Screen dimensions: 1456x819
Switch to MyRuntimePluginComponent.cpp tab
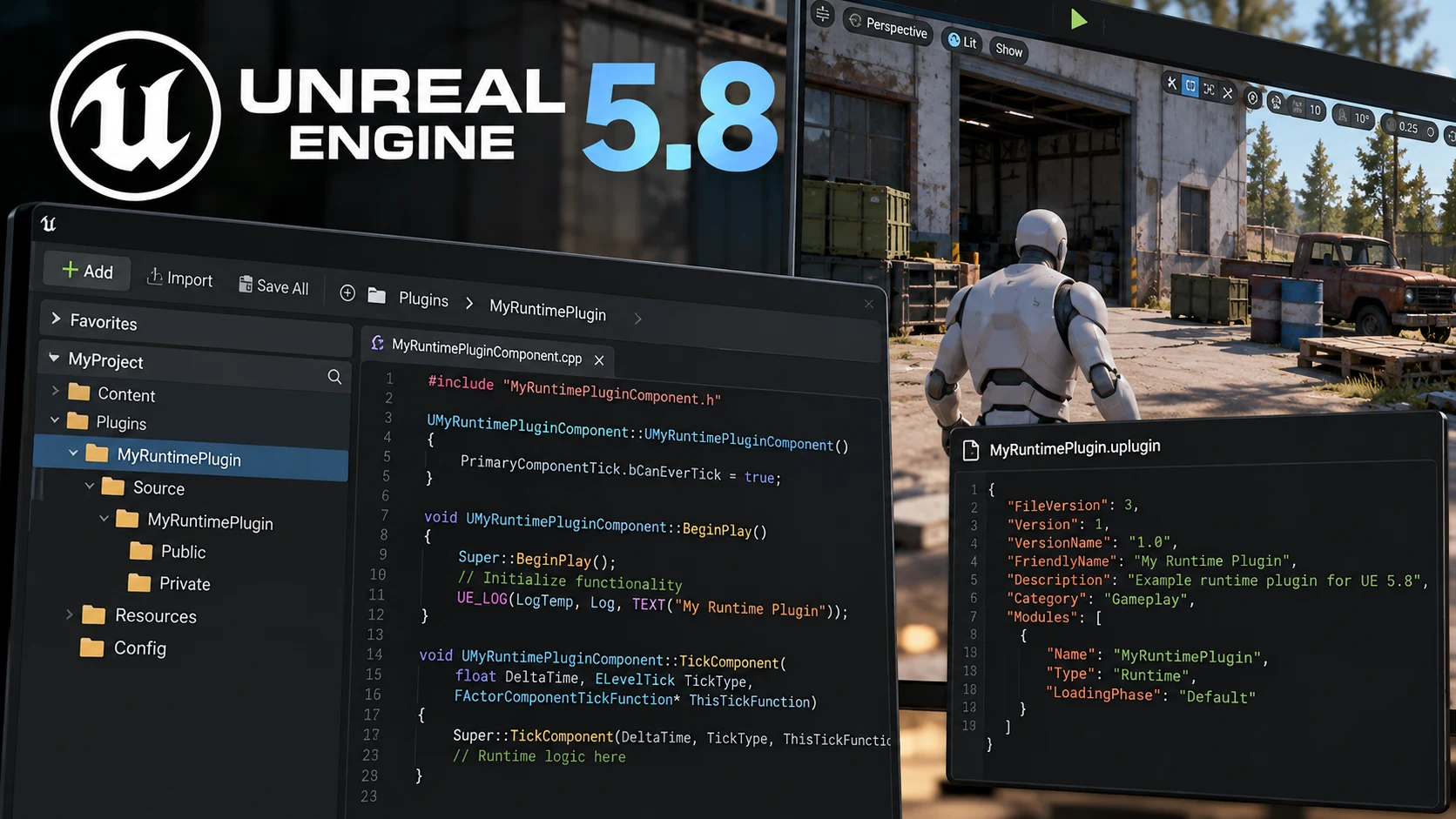pos(486,351)
